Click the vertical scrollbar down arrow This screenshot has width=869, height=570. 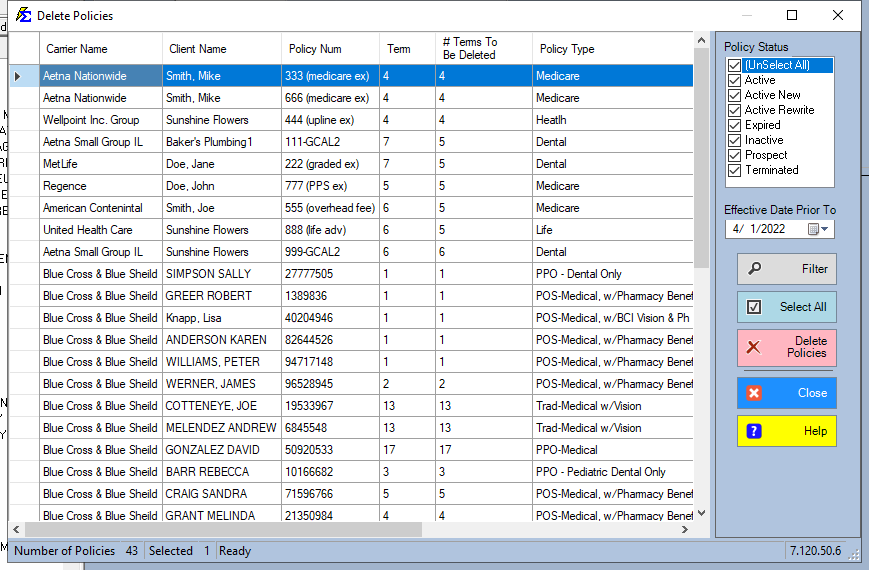pos(701,513)
